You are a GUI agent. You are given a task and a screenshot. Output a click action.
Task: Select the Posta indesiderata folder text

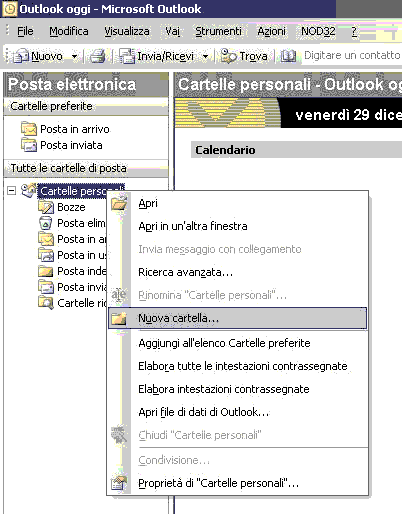coord(82,271)
